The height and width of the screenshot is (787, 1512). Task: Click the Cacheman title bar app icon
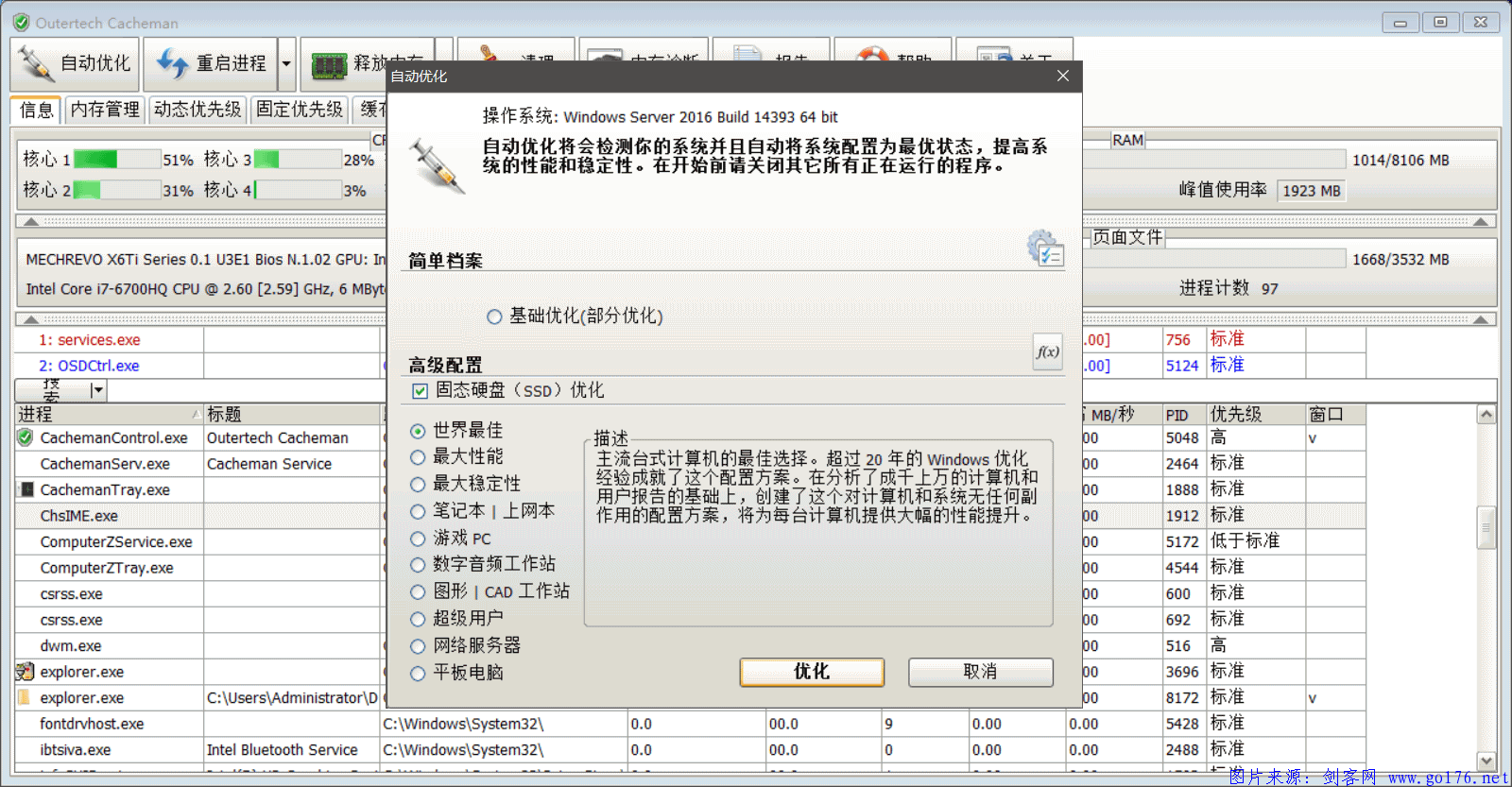[21, 22]
